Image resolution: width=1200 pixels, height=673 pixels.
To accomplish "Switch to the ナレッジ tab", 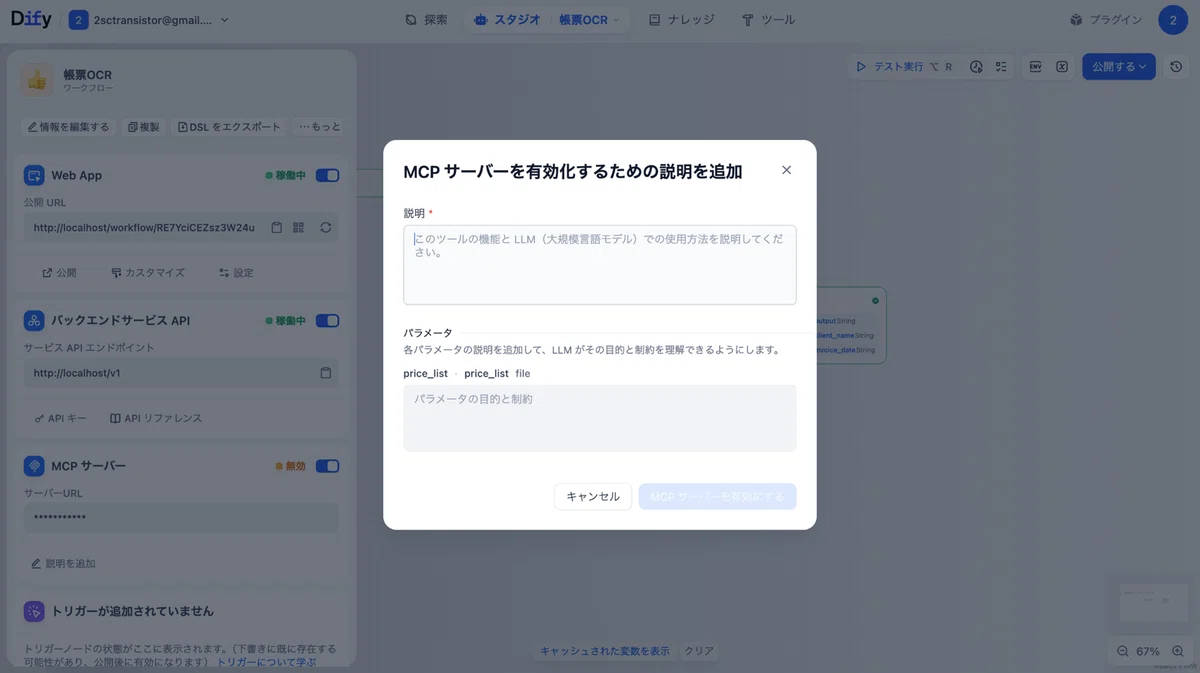I will [x=681, y=20].
